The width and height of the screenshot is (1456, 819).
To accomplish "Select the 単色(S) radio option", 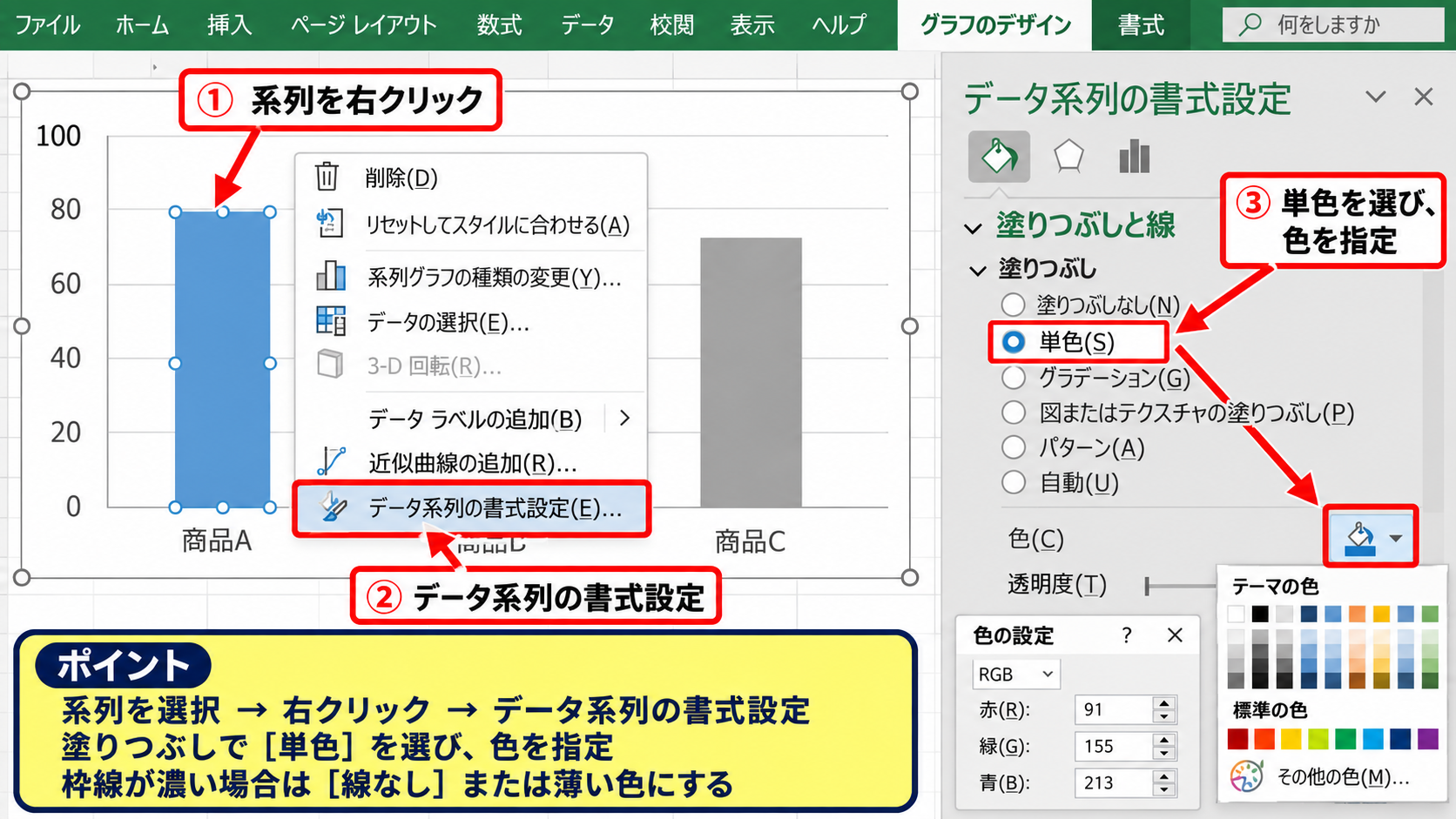I will (x=1013, y=341).
